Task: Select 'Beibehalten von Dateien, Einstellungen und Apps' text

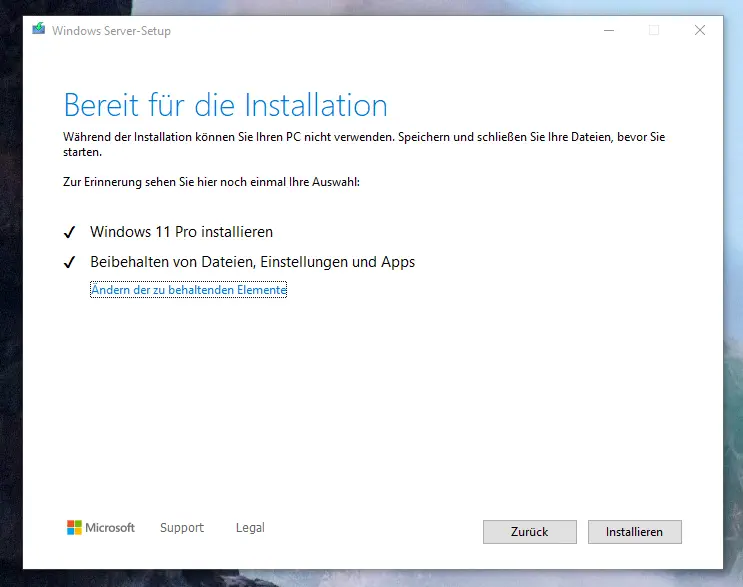Action: click(x=253, y=262)
